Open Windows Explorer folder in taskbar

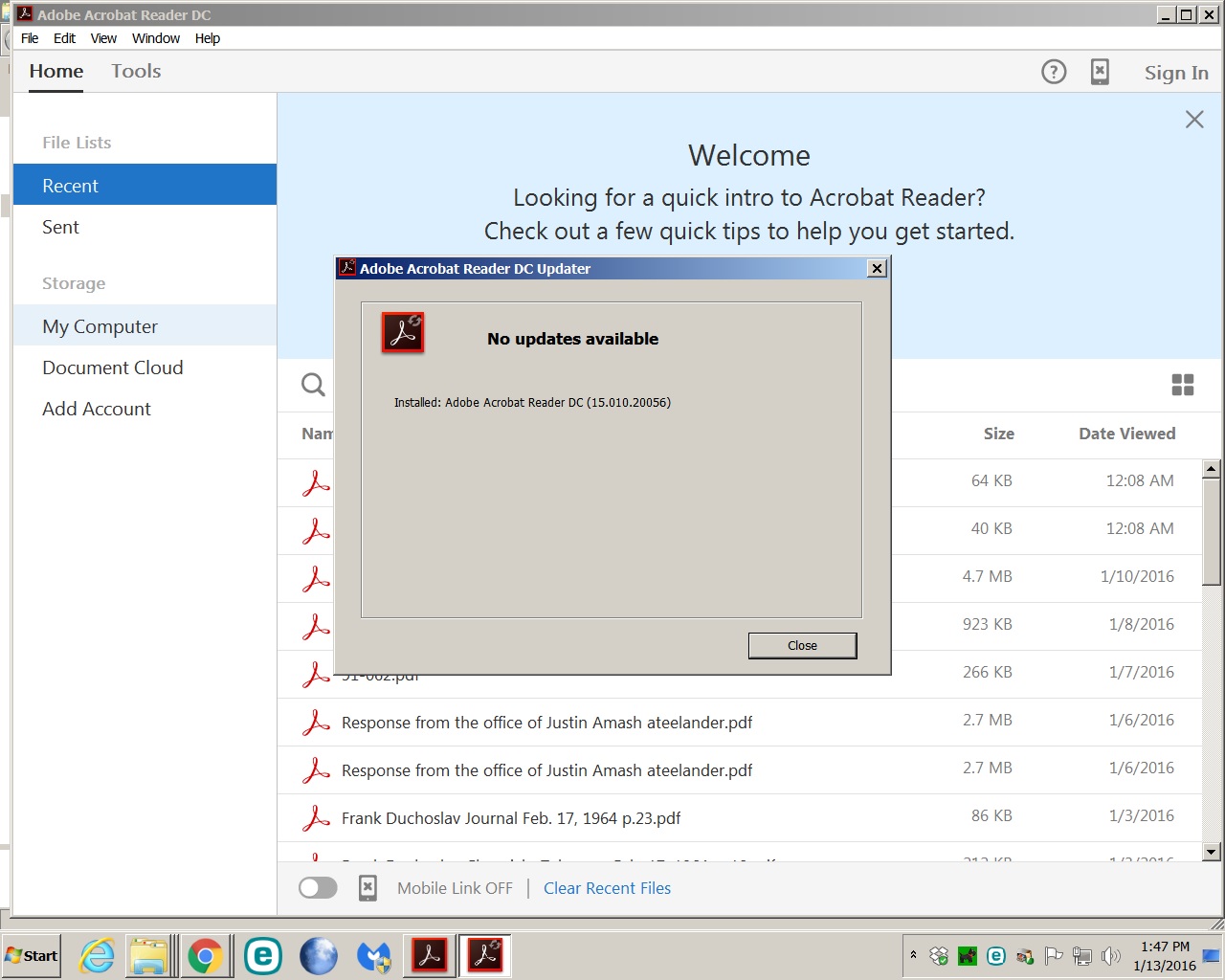148,955
